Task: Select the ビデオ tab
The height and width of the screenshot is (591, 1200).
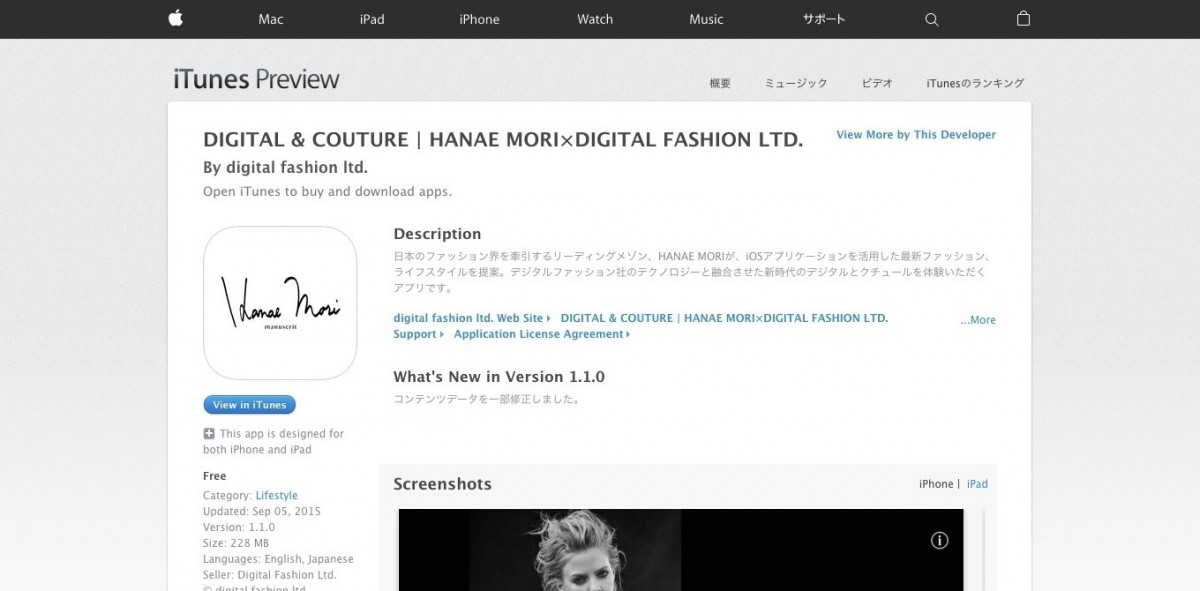Action: click(x=877, y=83)
